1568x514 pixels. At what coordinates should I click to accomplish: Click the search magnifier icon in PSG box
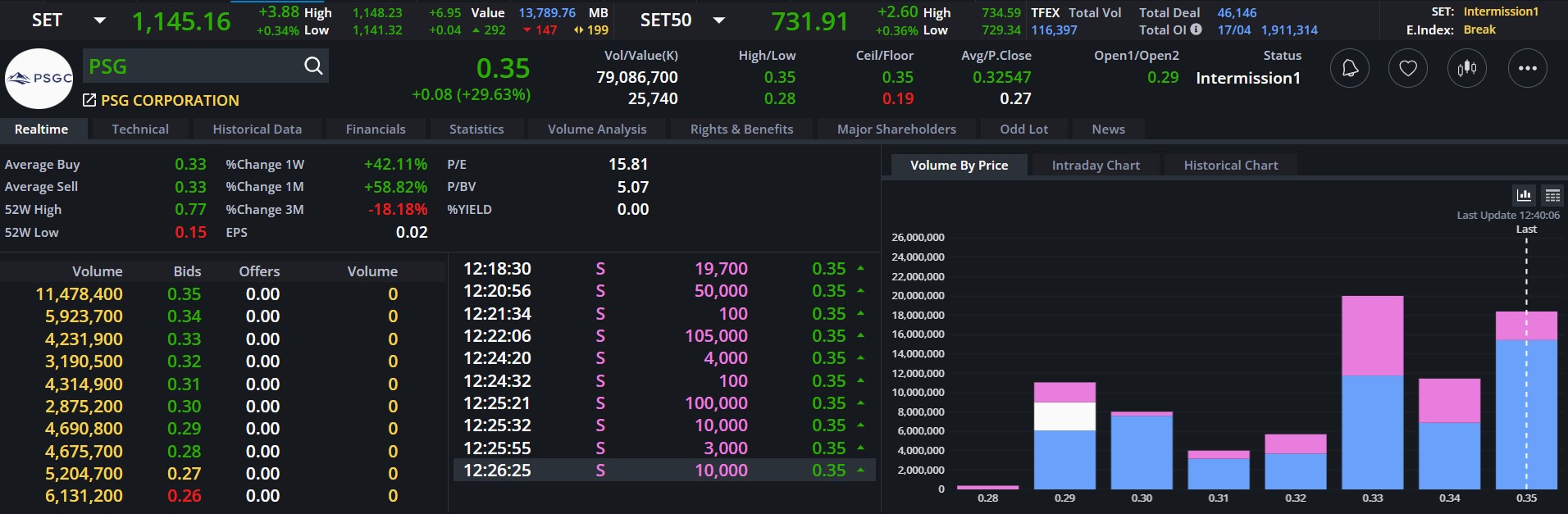coord(313,66)
